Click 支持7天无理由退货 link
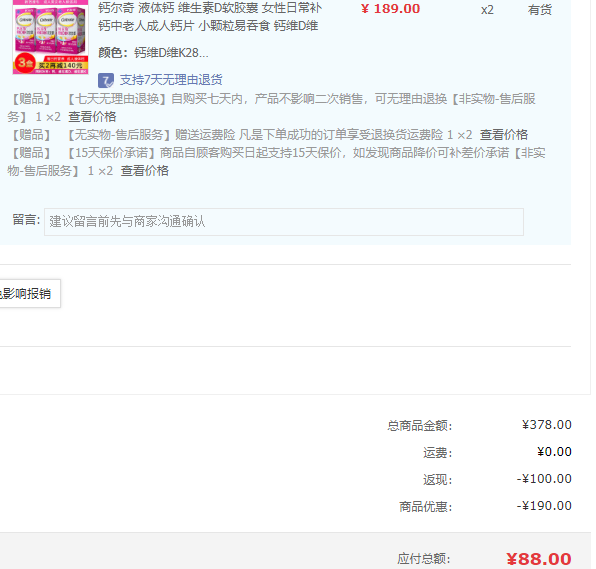The height and width of the screenshot is (569, 596). pyautogui.click(x=171, y=80)
